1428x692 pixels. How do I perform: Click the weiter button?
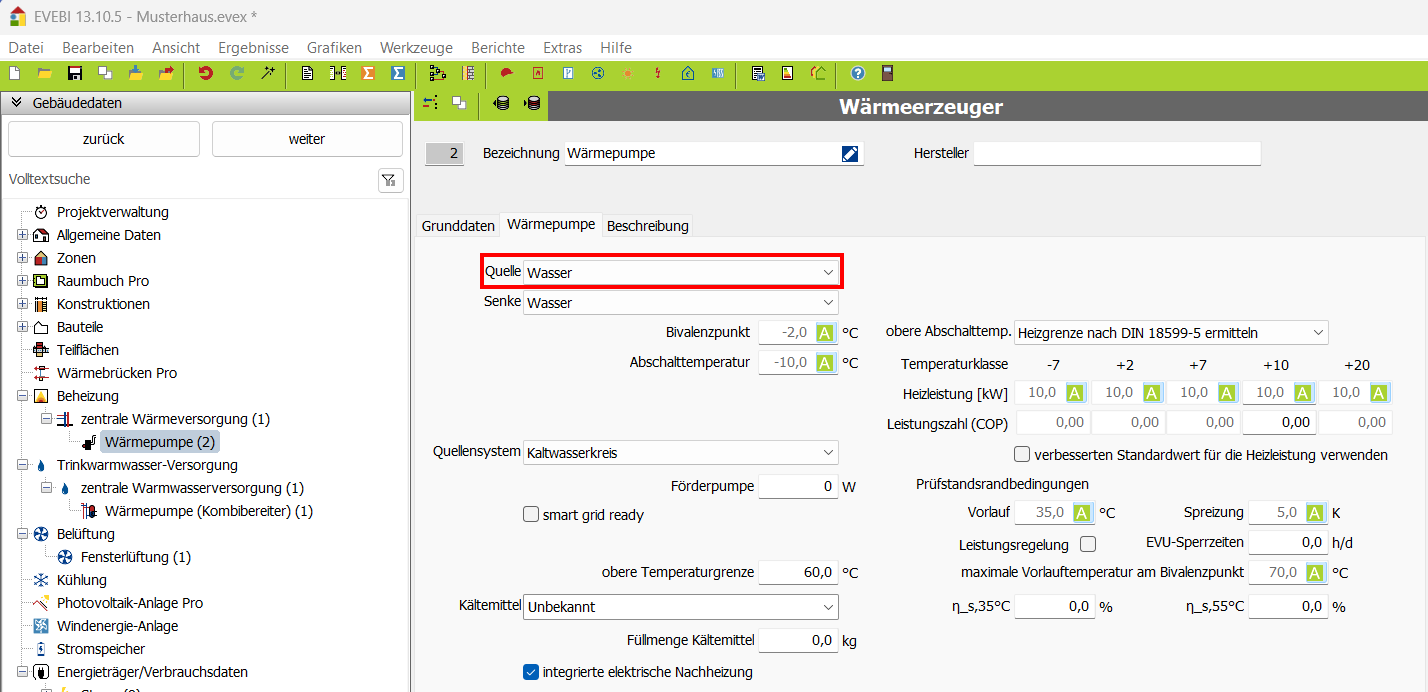[x=307, y=139]
